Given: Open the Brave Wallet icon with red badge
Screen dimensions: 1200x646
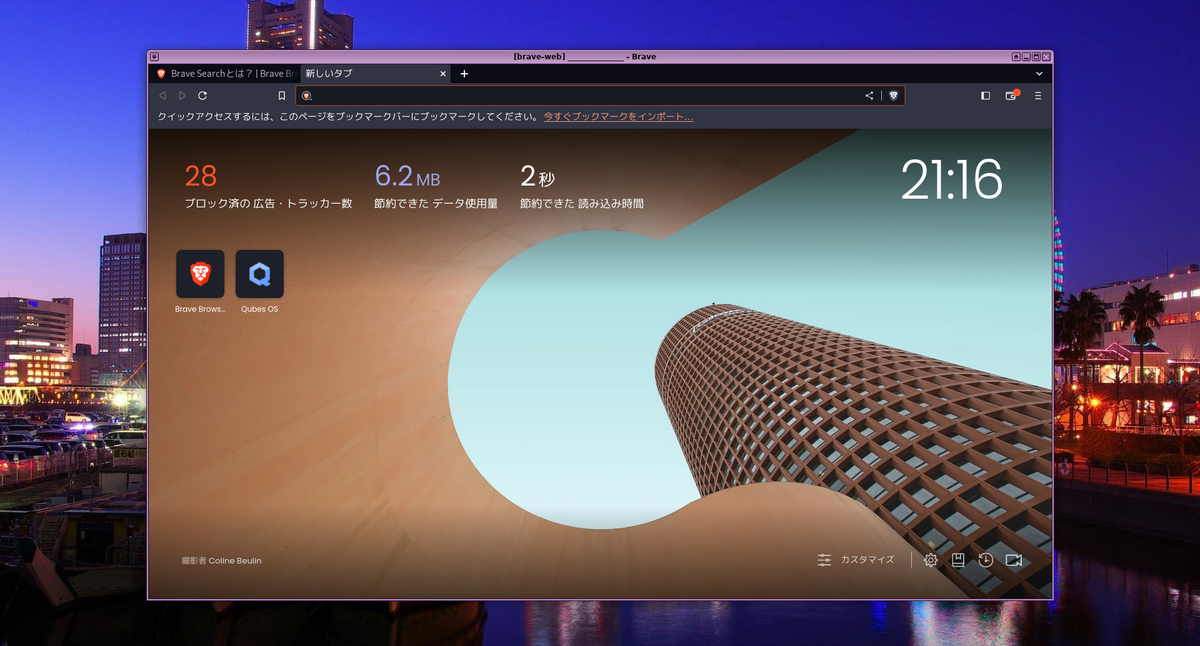Looking at the screenshot, I should click(1011, 96).
